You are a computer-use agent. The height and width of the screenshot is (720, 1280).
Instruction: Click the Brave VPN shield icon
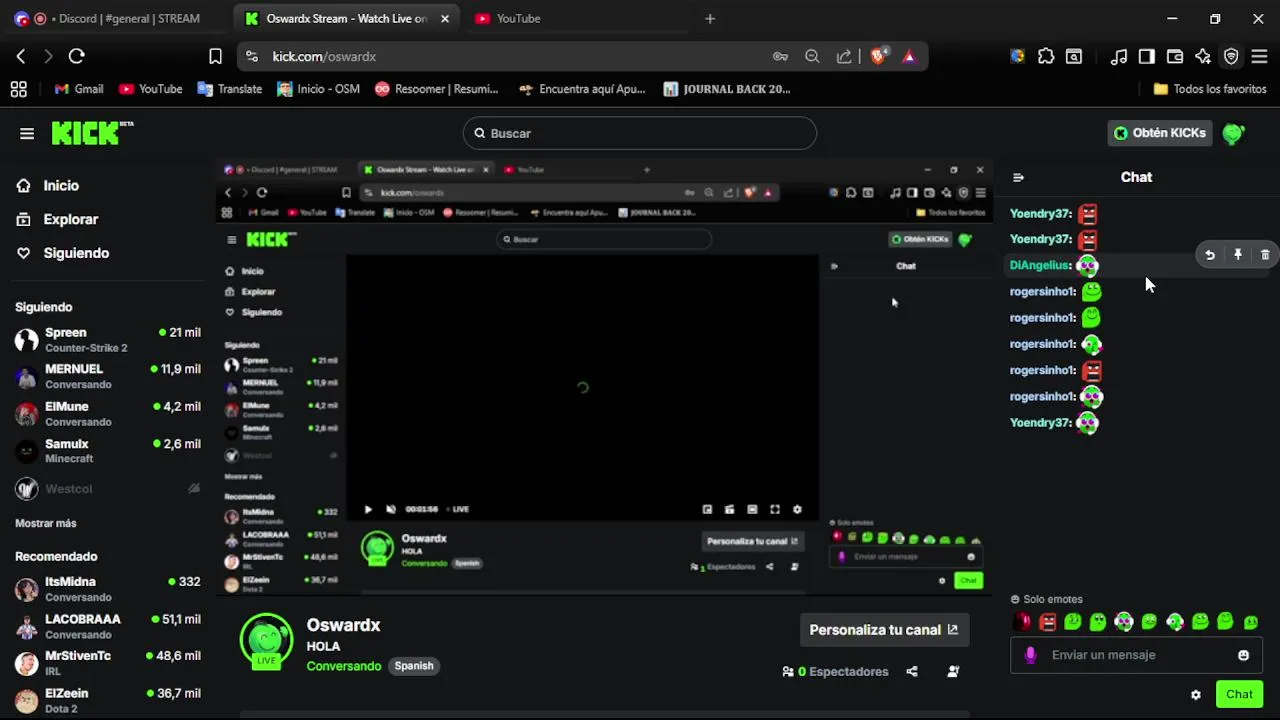tap(1231, 57)
